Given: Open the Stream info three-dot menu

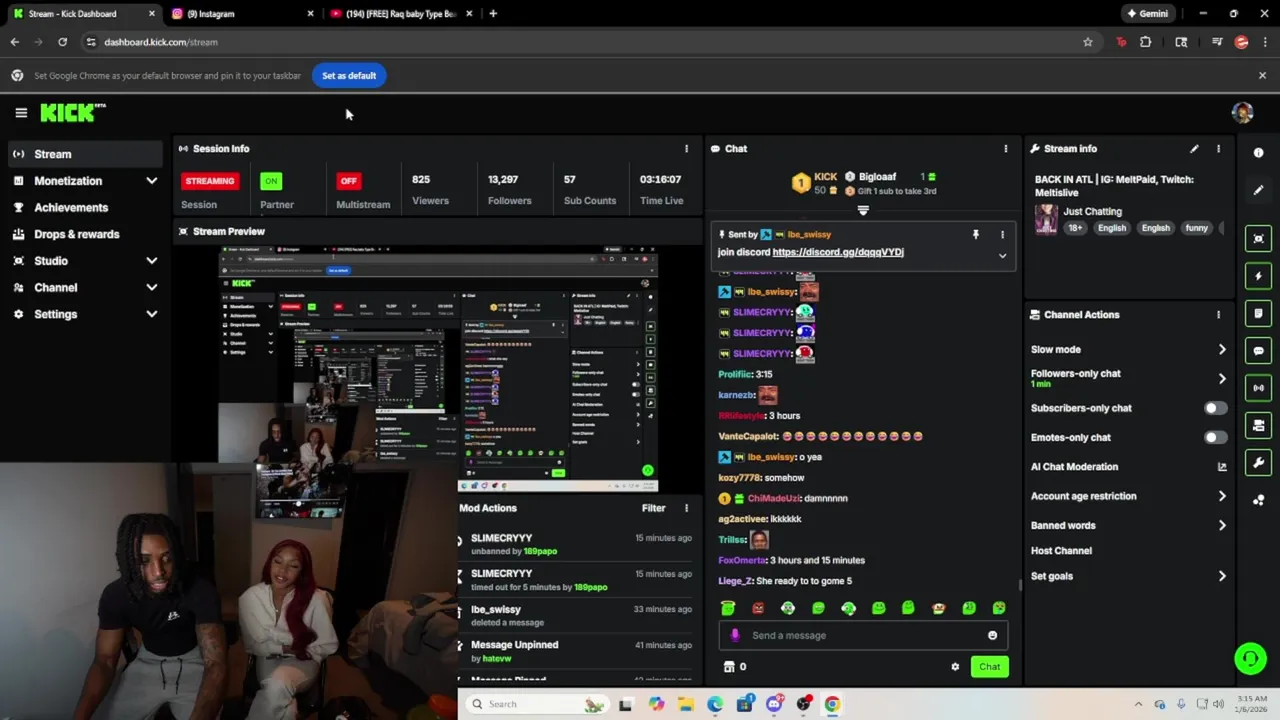Looking at the screenshot, I should coord(1218,149).
